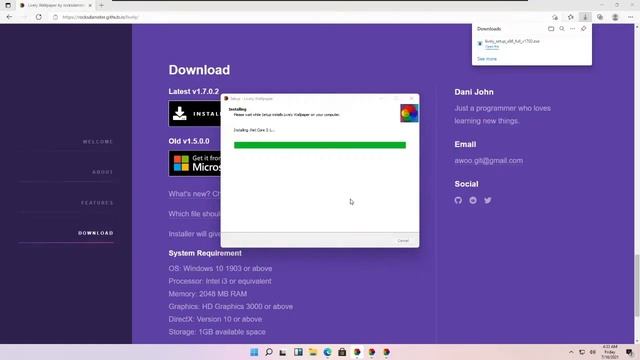Open downloads folder icon in Downloads panel
This screenshot has width=640, height=360.
pos(551,29)
